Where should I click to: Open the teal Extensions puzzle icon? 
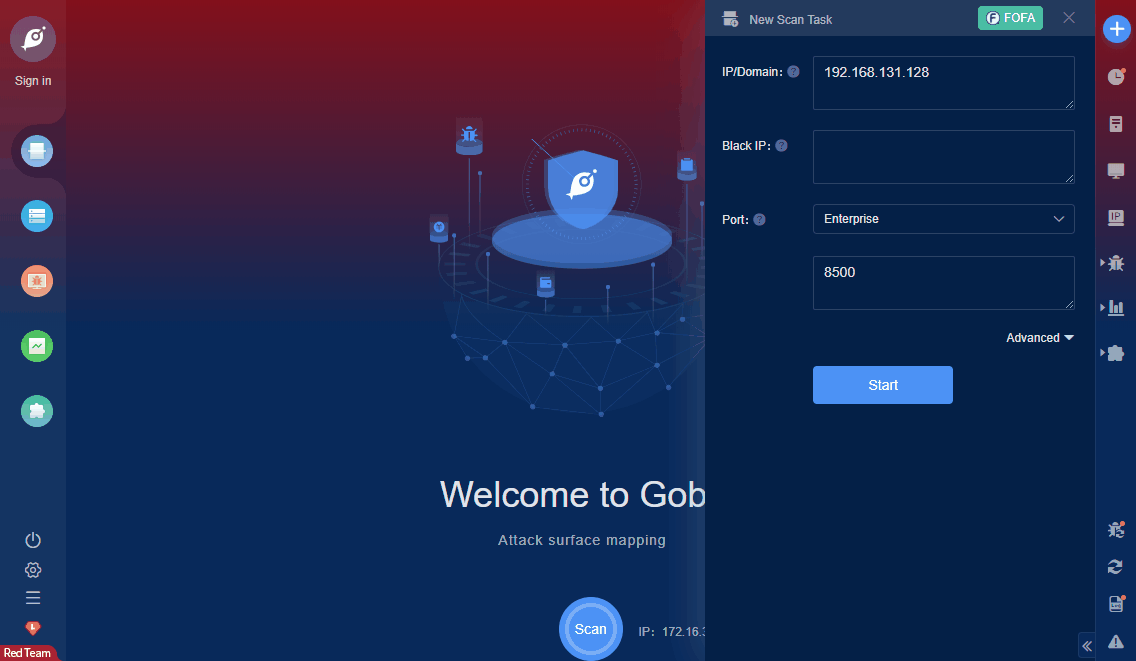pyautogui.click(x=37, y=412)
